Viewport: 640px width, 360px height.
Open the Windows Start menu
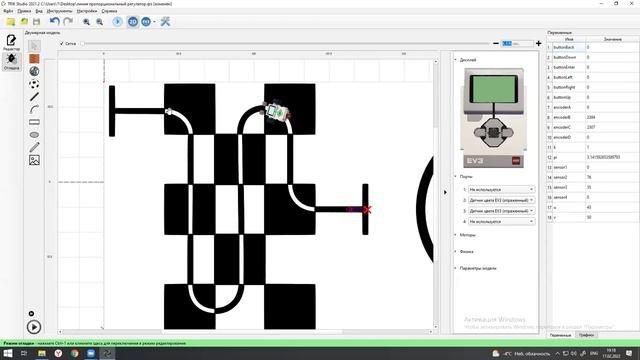(8, 353)
